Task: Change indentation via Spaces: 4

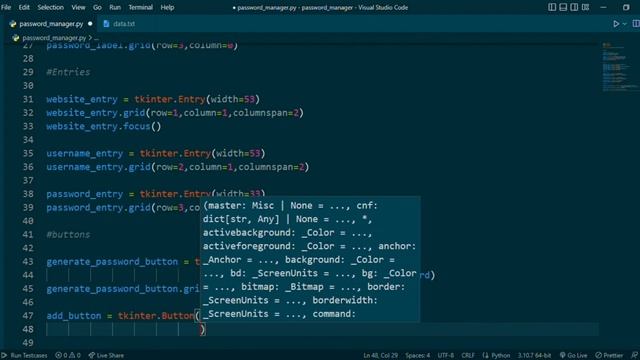Action: pos(418,355)
